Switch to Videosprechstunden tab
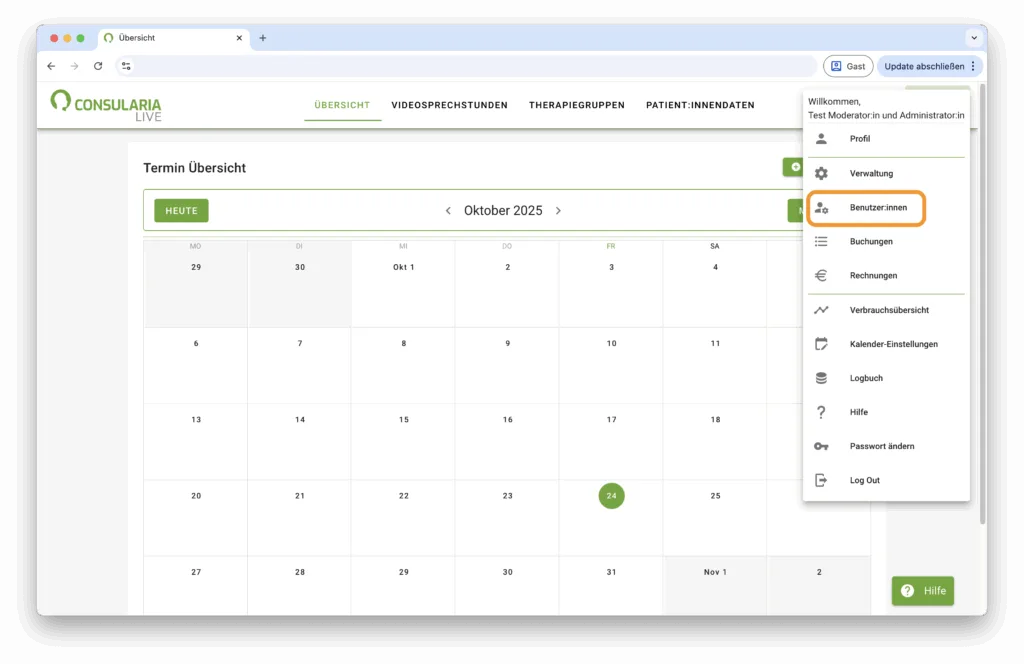The width and height of the screenshot is (1024, 664). point(449,105)
